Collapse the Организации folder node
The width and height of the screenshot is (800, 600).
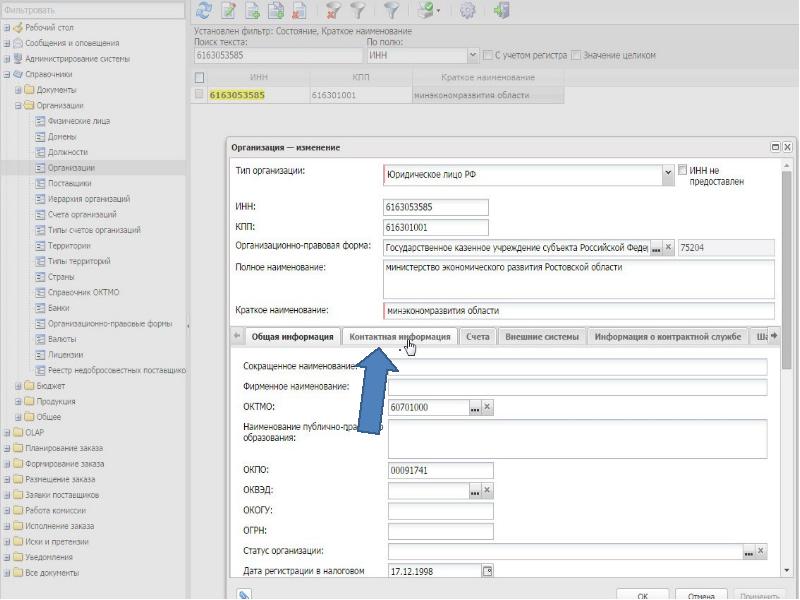tap(18, 106)
